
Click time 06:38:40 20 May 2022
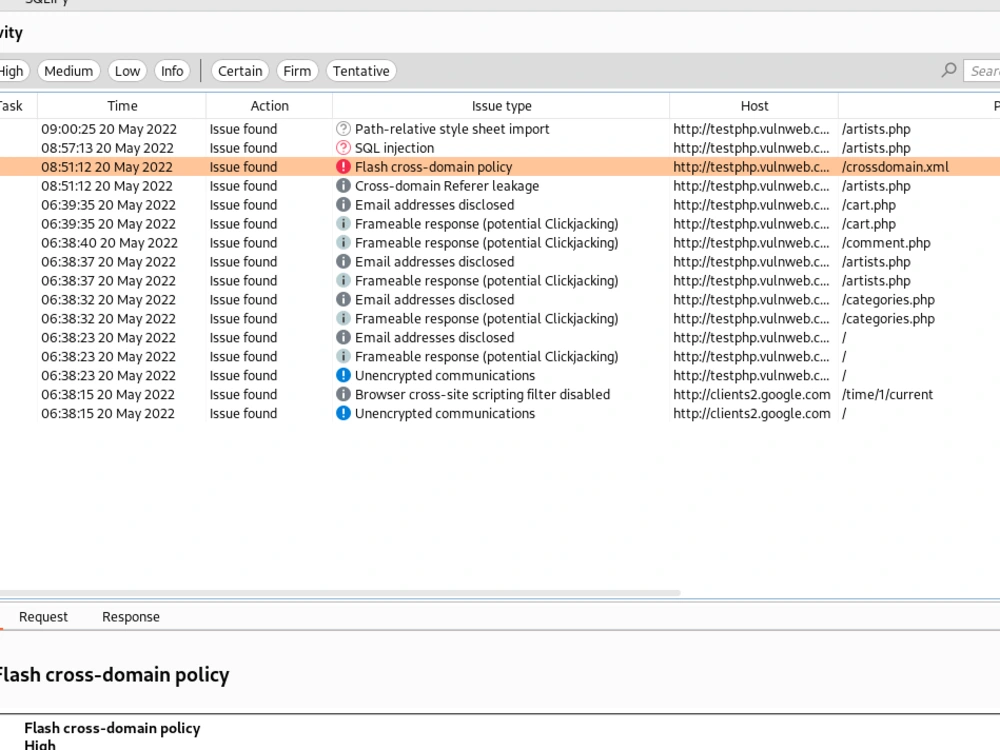[110, 243]
